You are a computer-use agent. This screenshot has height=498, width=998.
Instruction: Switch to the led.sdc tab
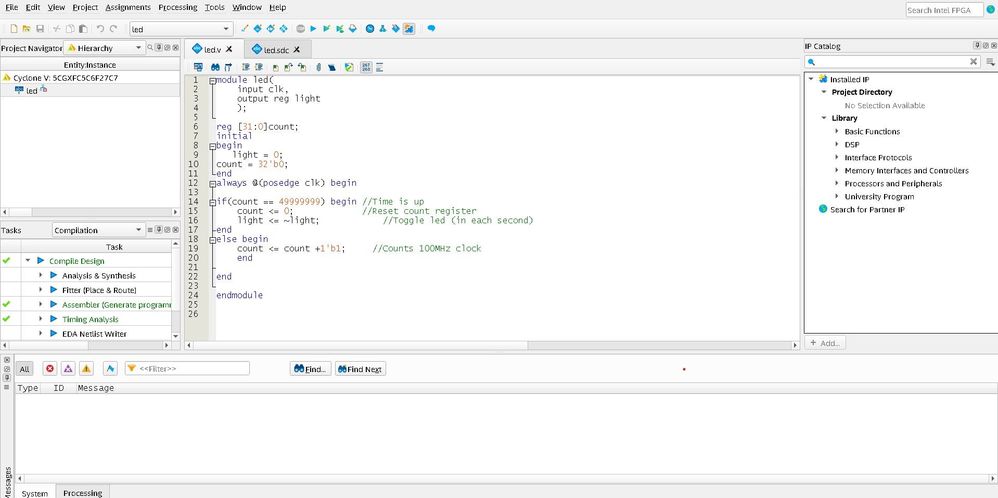[x=278, y=49]
